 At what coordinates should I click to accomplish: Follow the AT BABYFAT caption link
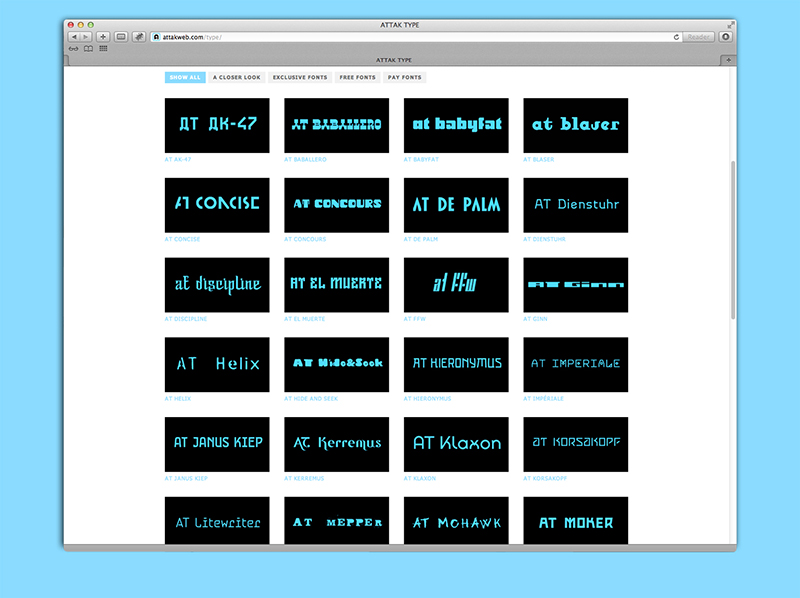[421, 160]
